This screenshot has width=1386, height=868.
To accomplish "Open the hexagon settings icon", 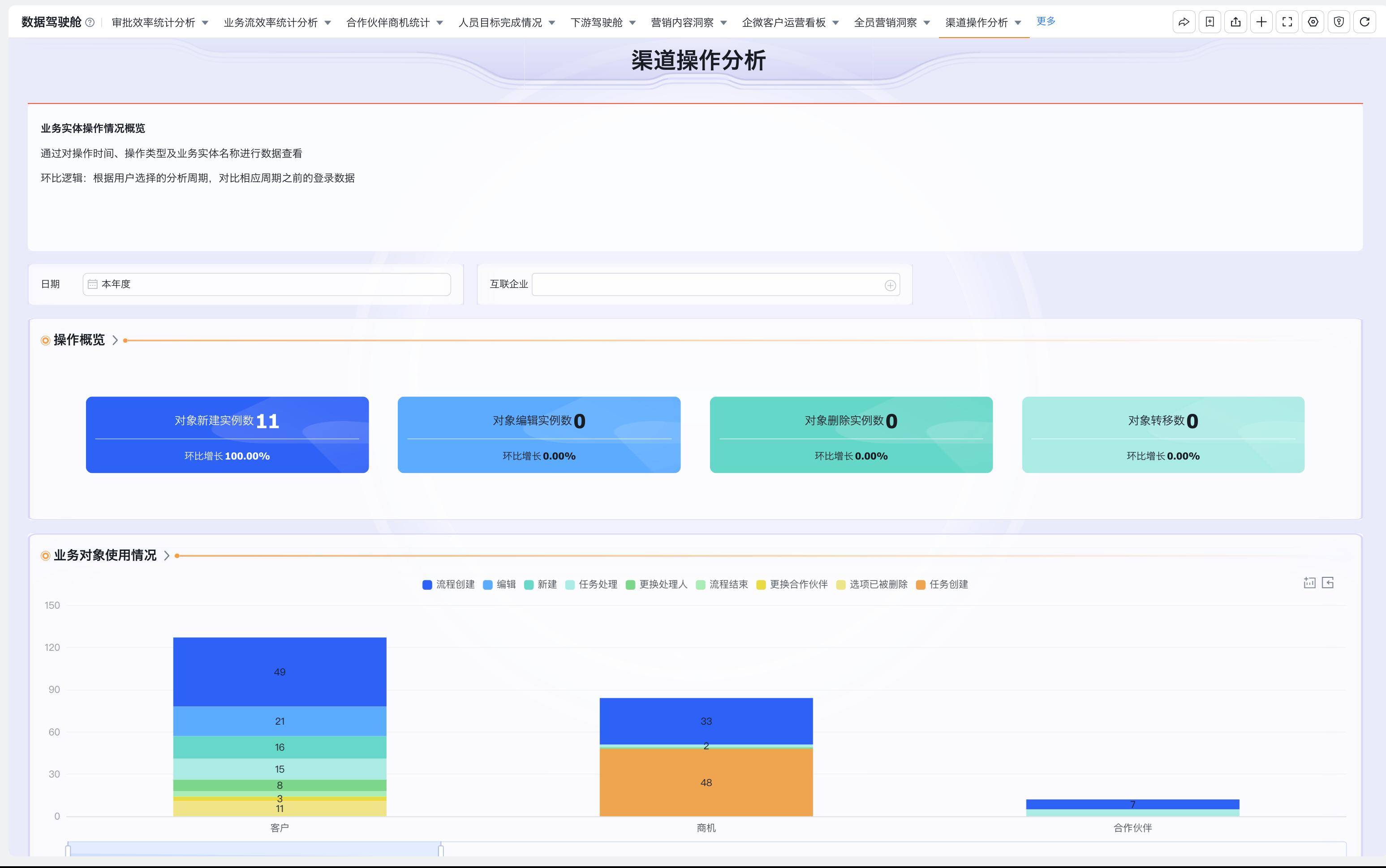I will coord(1313,22).
